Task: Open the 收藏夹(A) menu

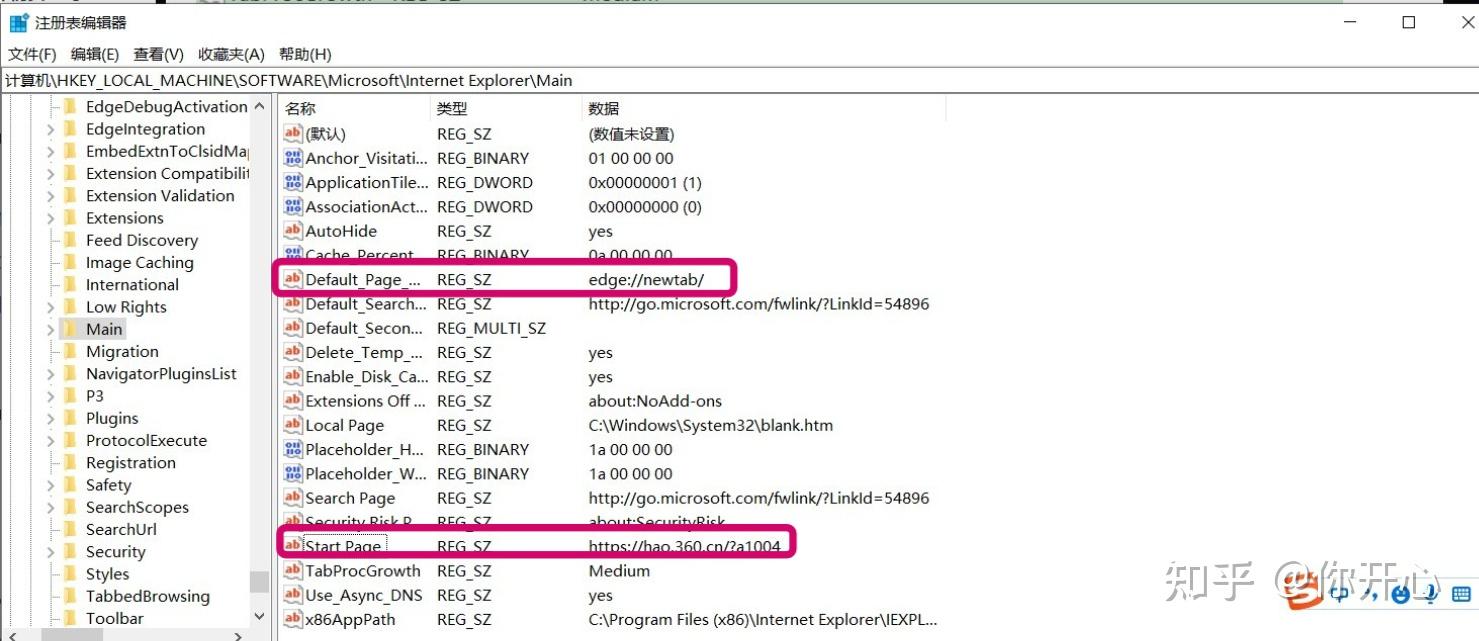Action: pos(231,54)
